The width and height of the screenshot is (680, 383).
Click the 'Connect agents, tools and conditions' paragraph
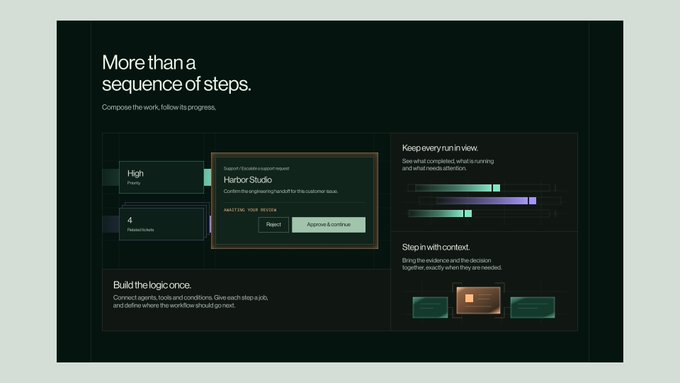click(x=190, y=301)
